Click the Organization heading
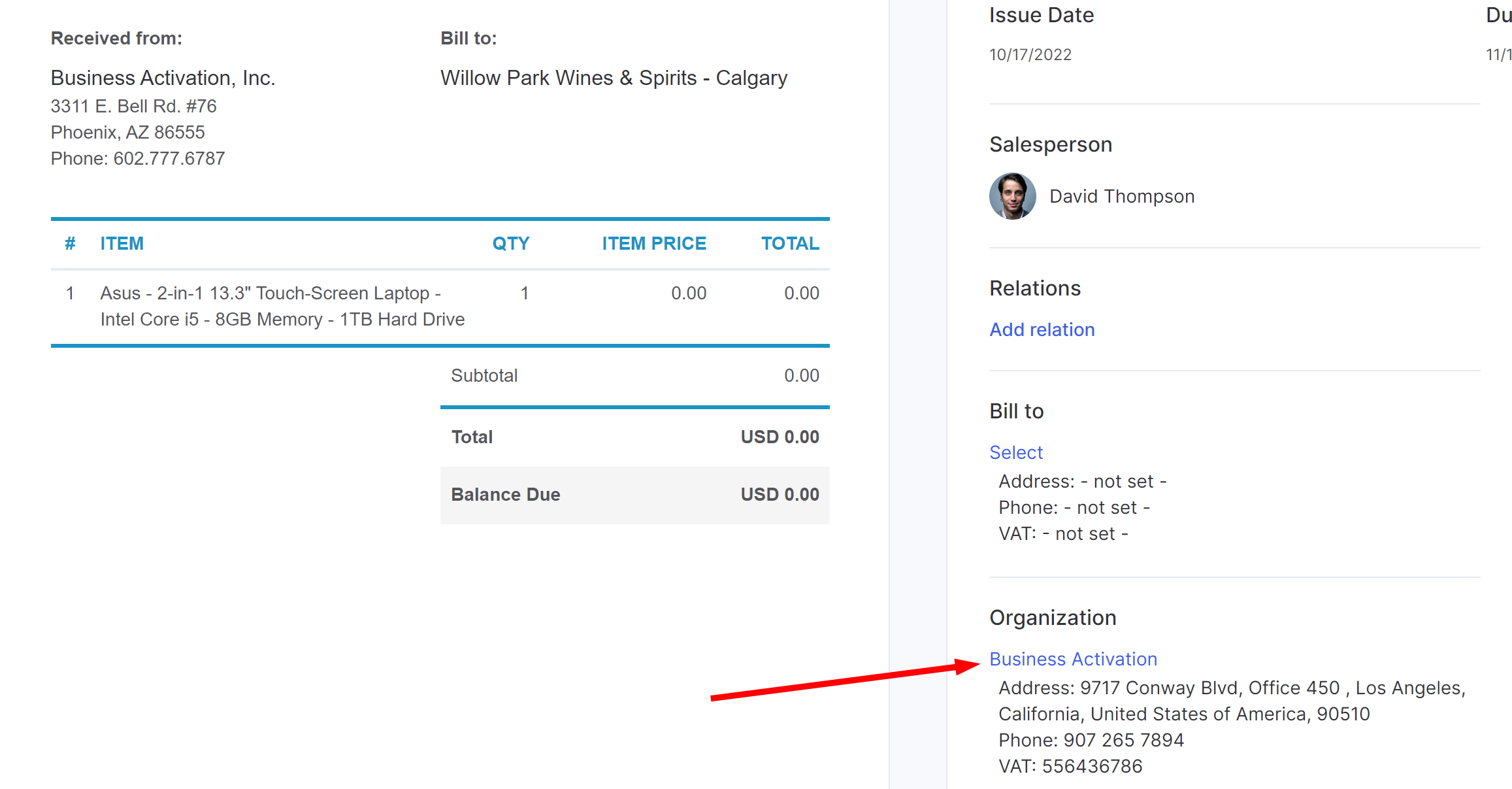Viewport: 1512px width, 789px height. 1053,618
